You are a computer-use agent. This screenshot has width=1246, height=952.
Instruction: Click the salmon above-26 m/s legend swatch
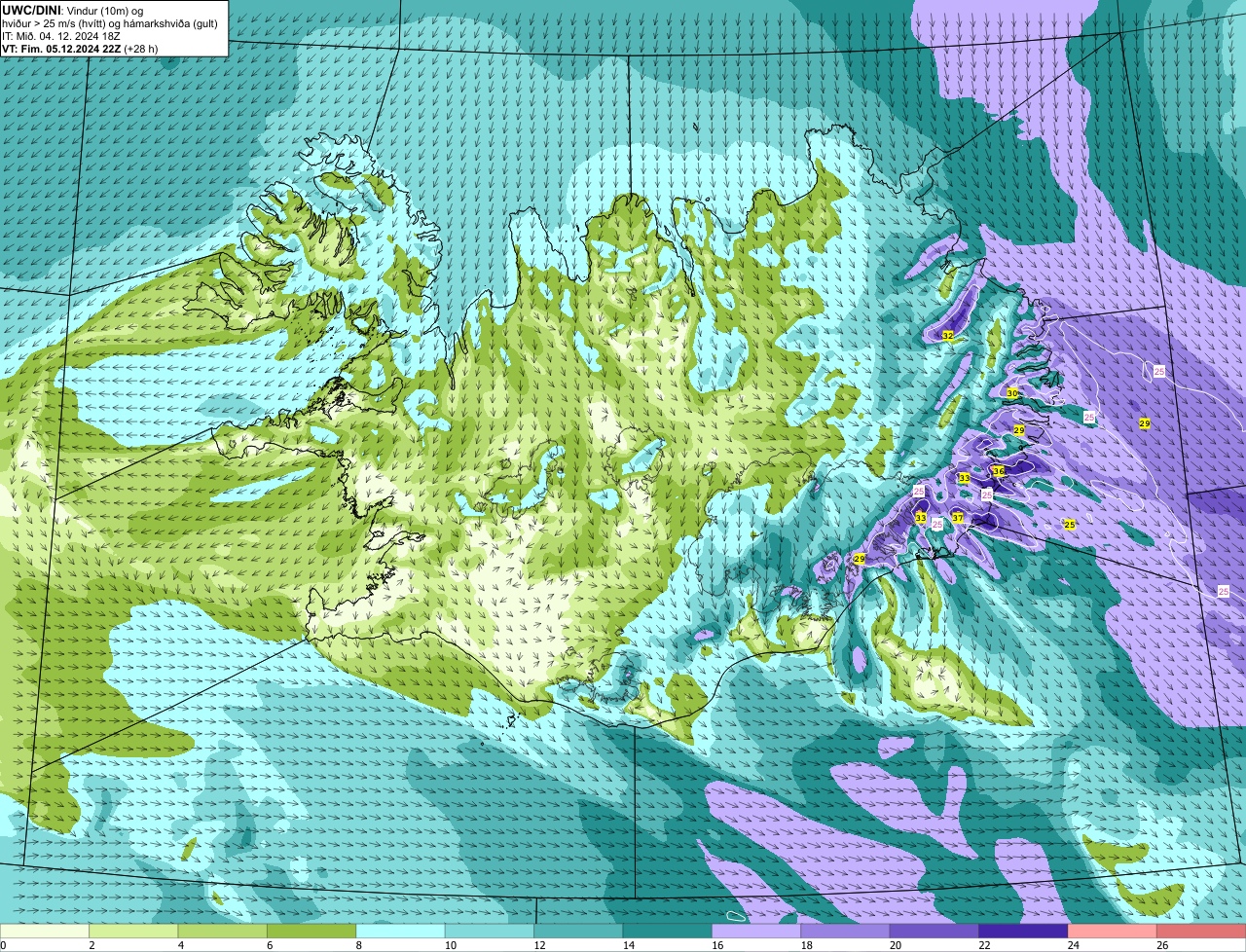(x=1201, y=932)
